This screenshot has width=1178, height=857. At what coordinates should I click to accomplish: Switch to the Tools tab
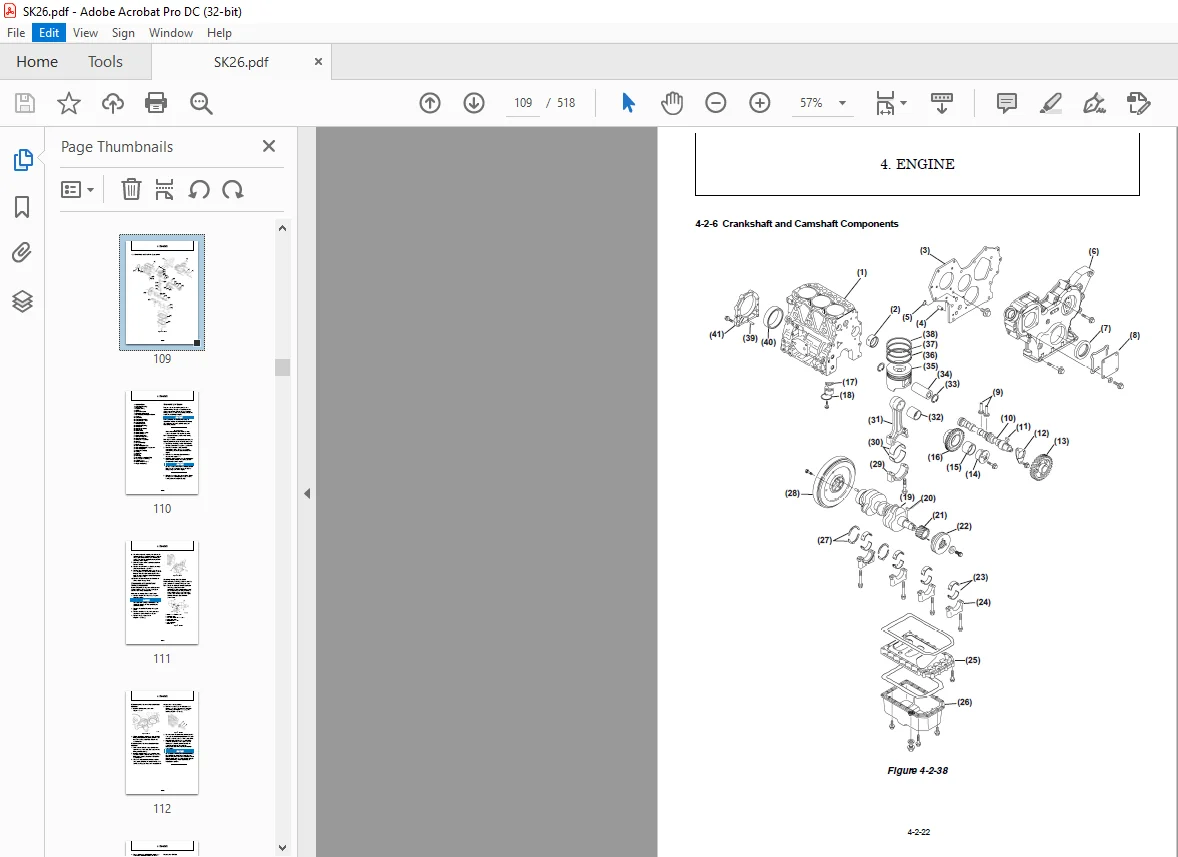105,62
